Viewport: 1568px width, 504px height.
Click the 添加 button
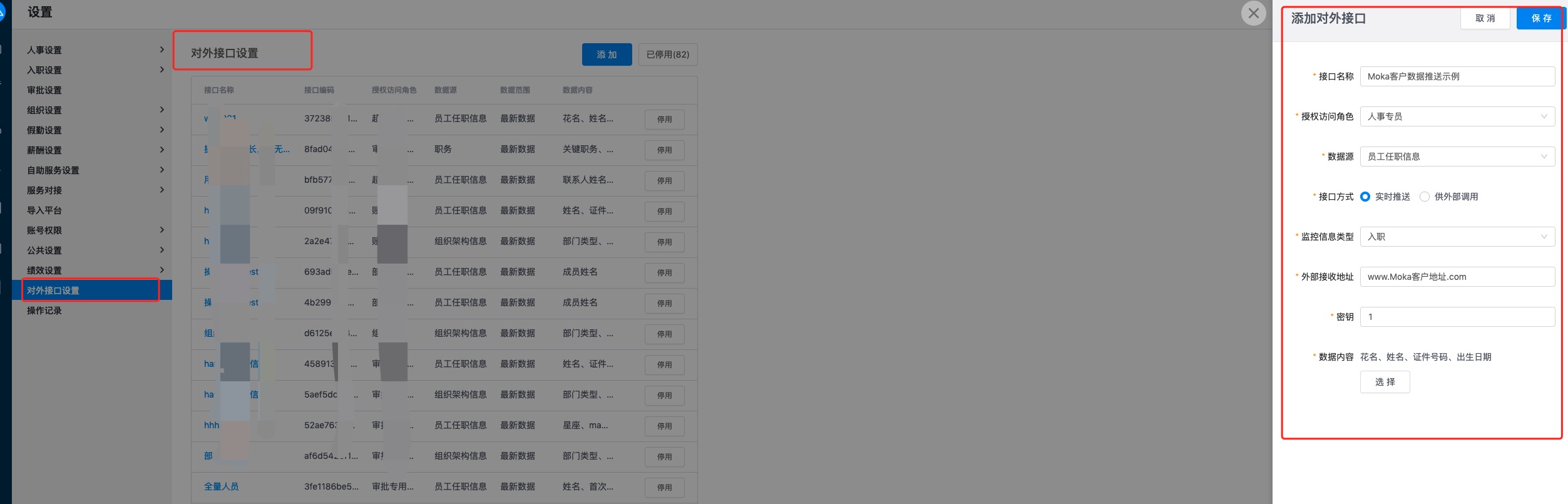click(x=607, y=54)
